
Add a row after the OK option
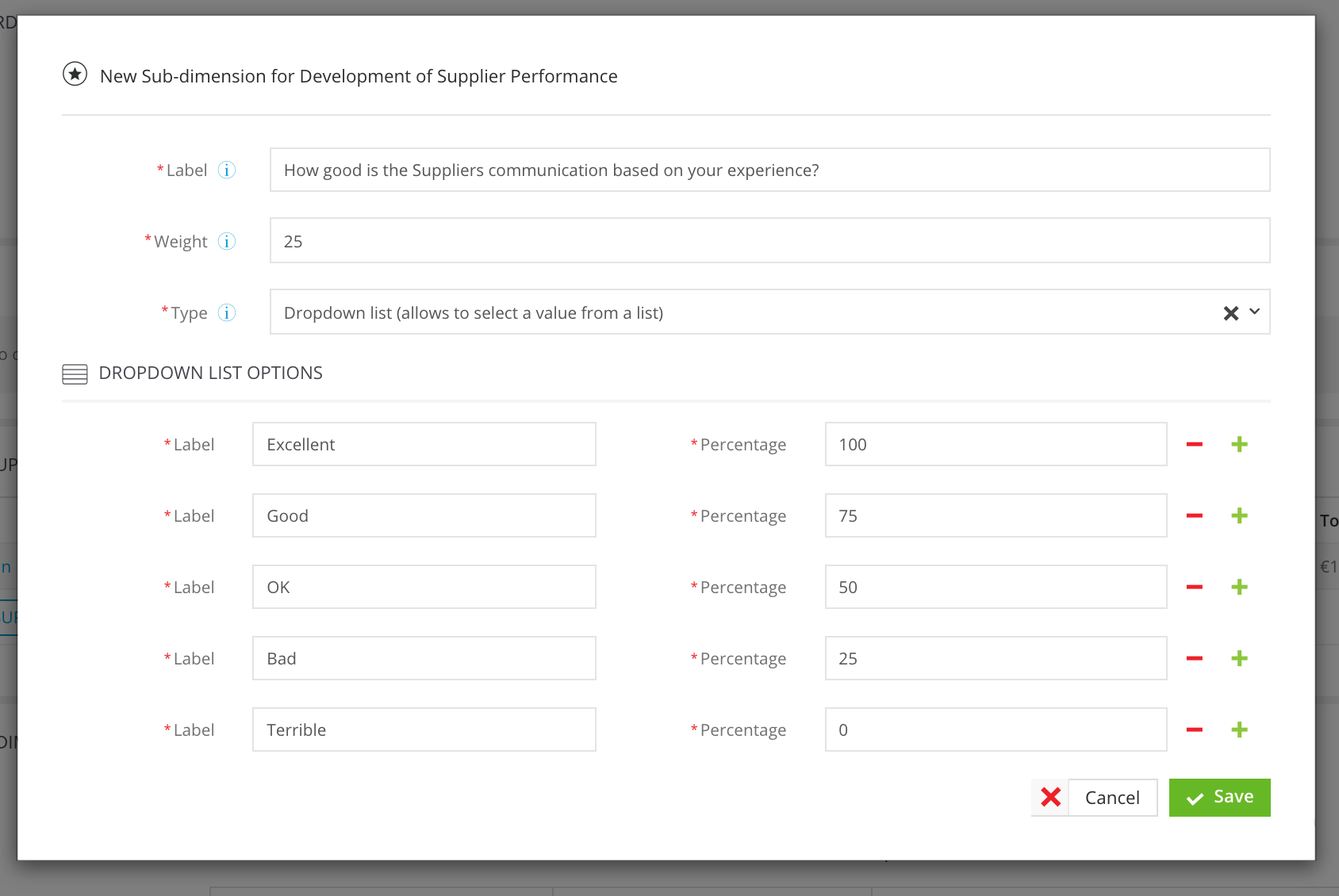tap(1239, 588)
